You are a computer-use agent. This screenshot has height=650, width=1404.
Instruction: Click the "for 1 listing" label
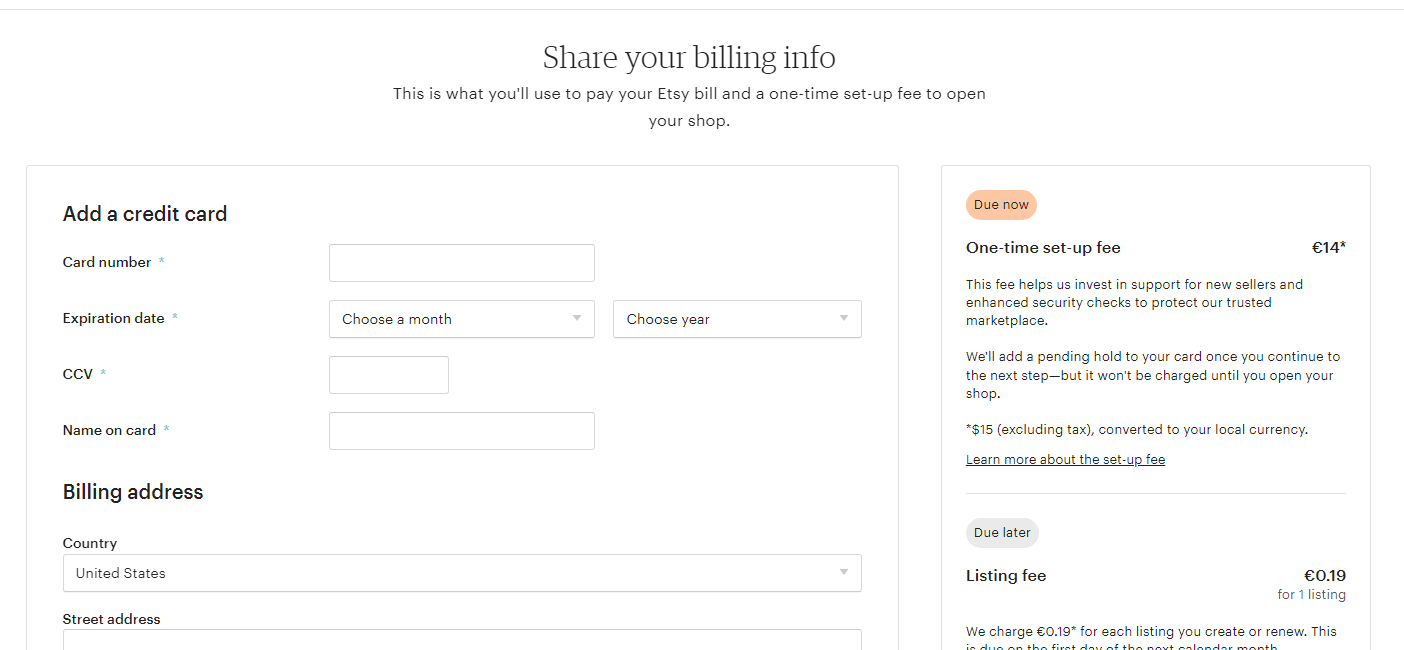pos(1311,594)
